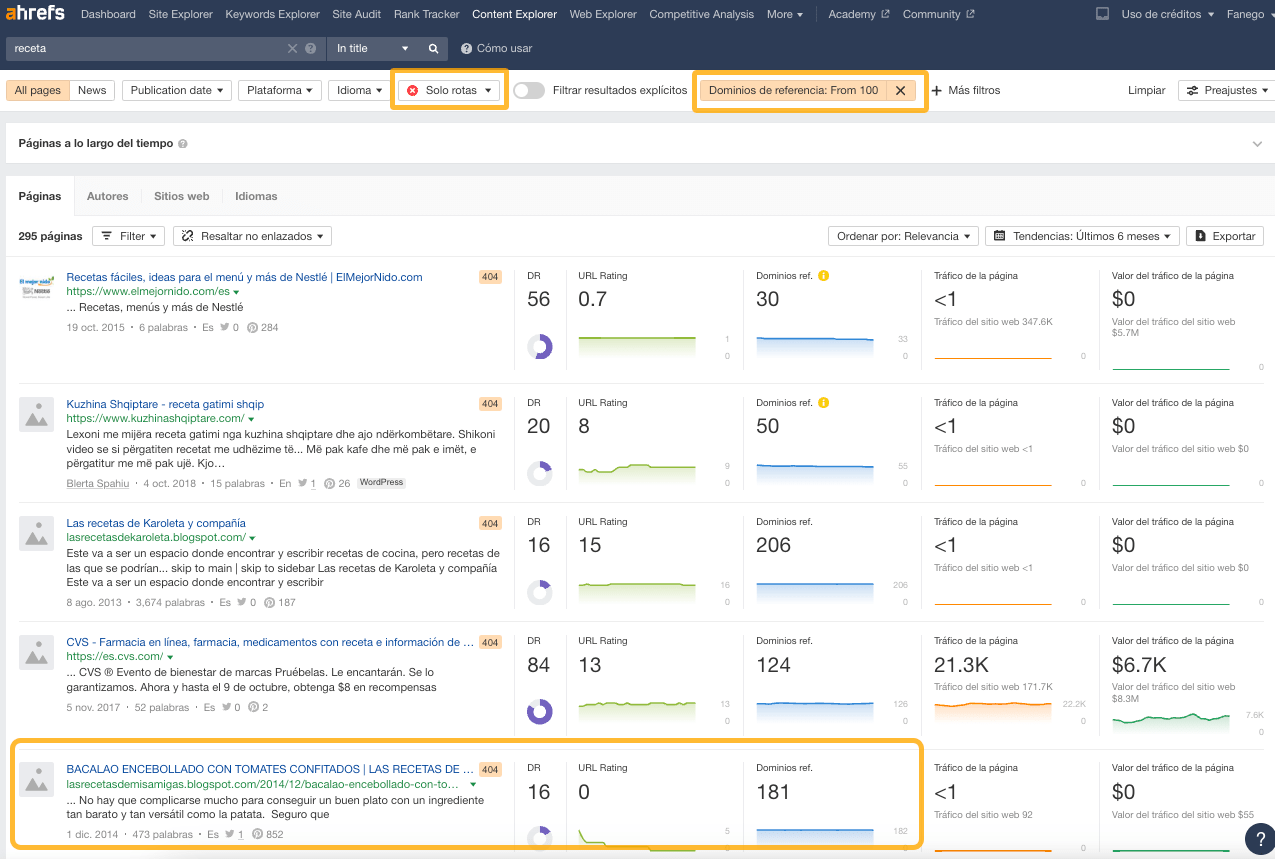Remove the "Solo rotas" filter via red icon
The width and height of the screenshot is (1275, 859).
[x=412, y=89]
